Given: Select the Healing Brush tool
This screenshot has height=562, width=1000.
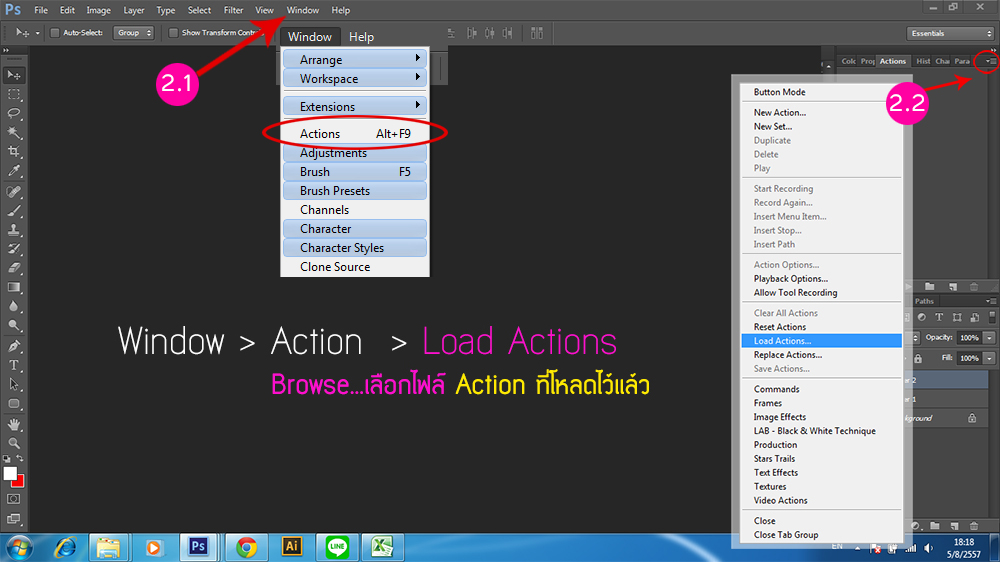Looking at the screenshot, I should (x=13, y=191).
